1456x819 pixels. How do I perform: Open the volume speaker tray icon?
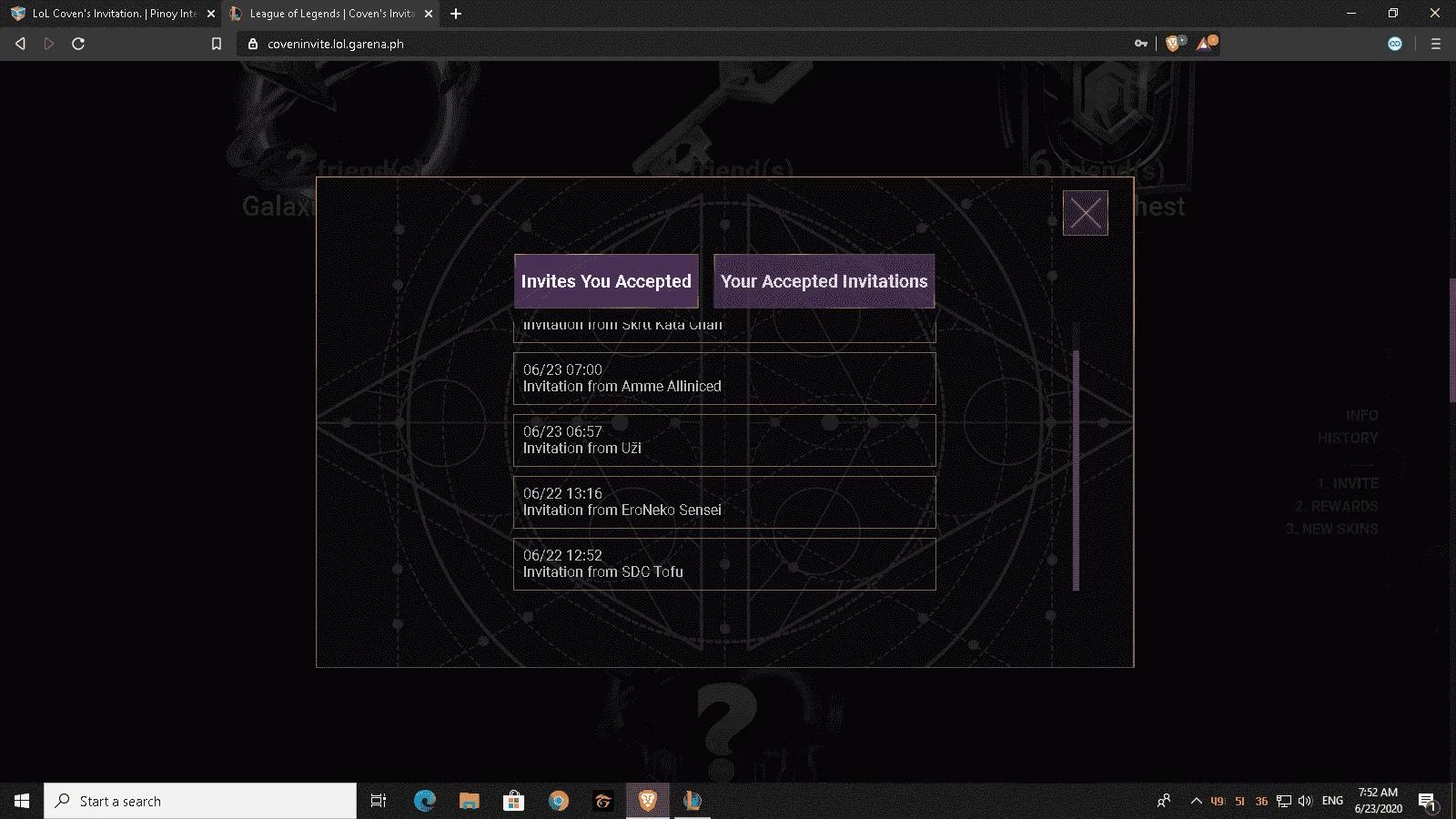point(1305,801)
